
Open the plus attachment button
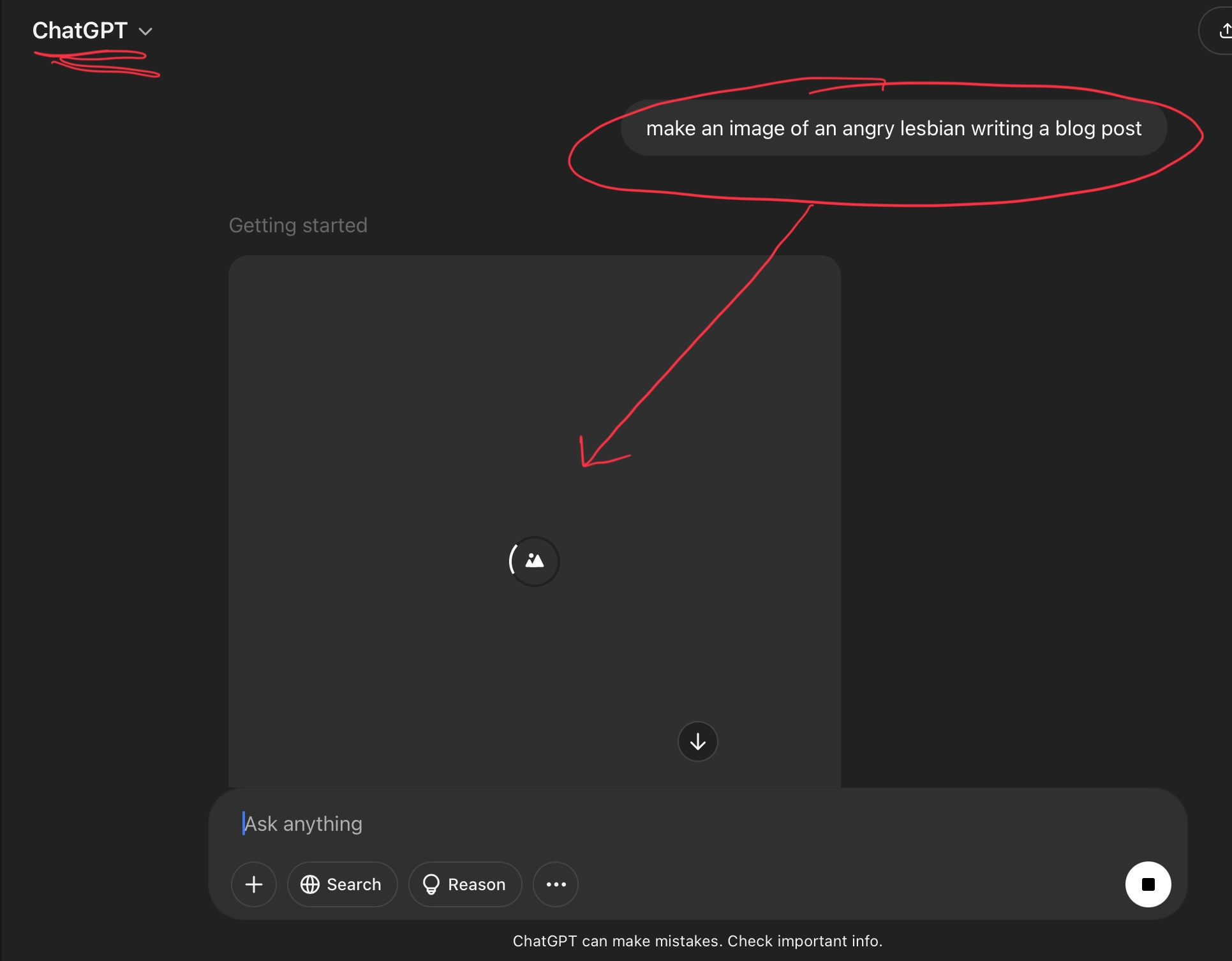coord(254,884)
